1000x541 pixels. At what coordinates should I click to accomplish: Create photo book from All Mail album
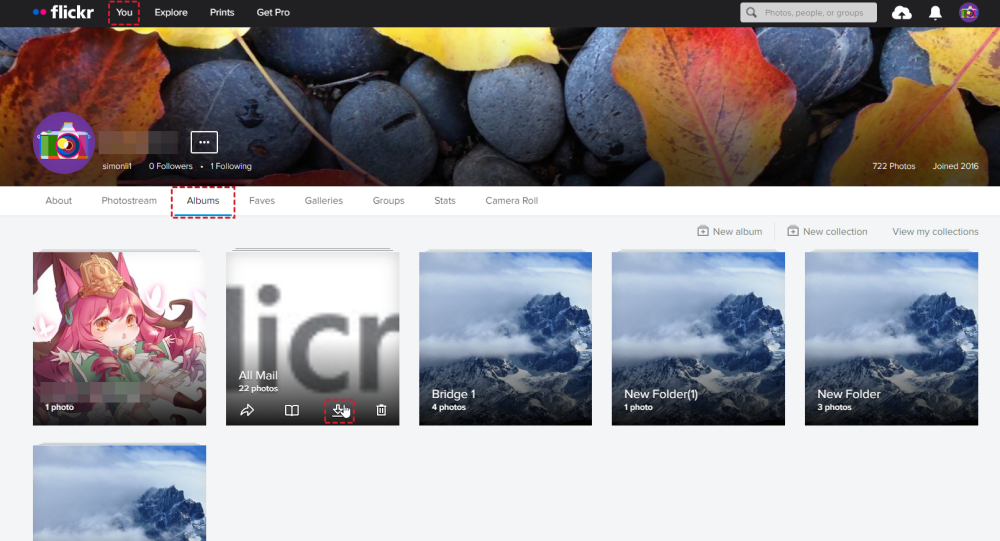[291, 410]
